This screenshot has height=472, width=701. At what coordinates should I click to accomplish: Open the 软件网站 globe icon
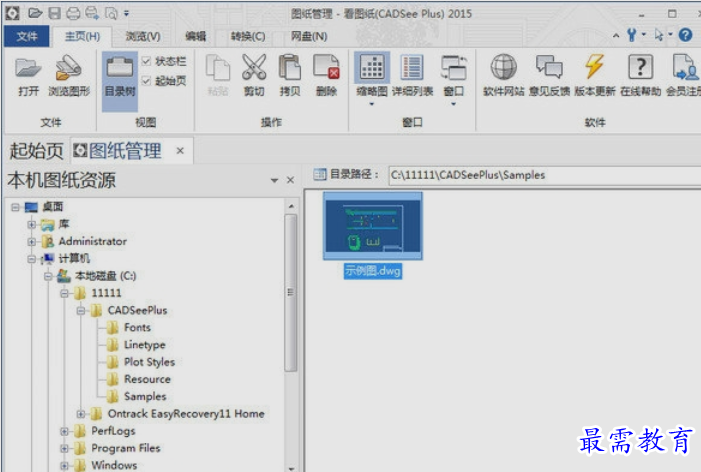tap(504, 67)
